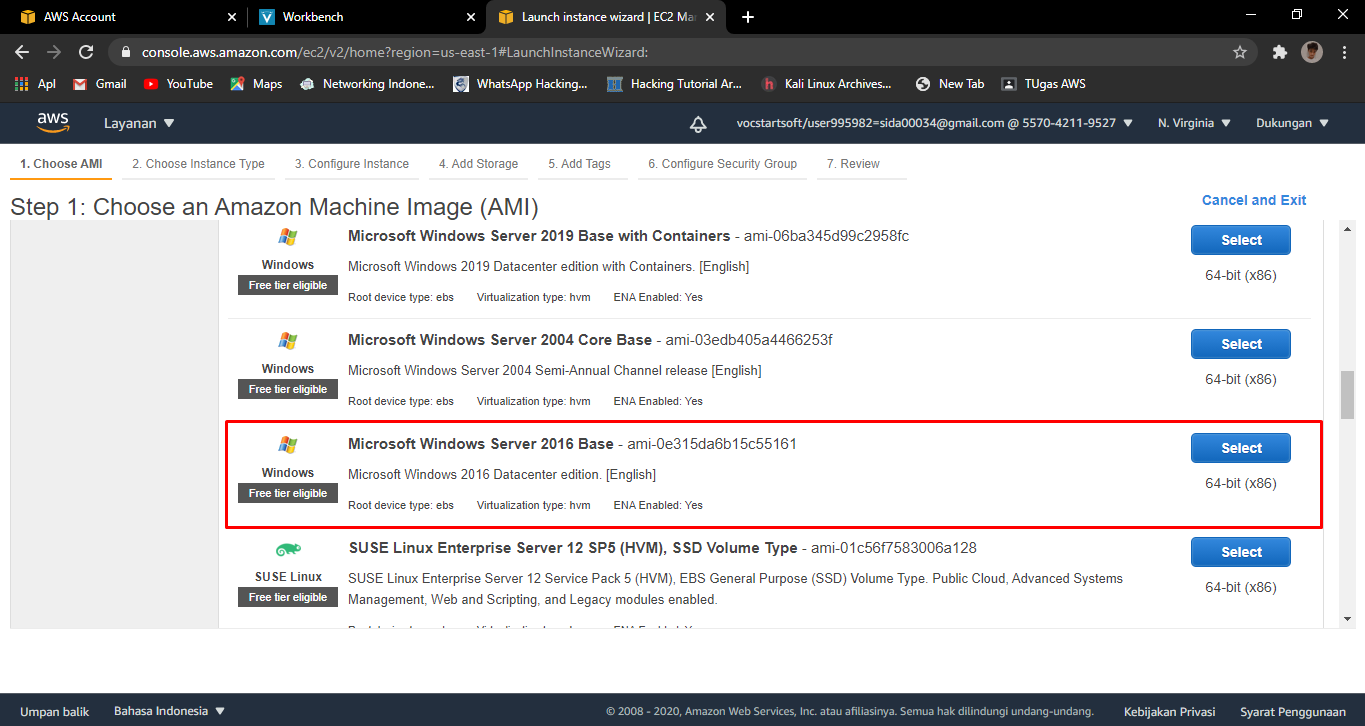The height and width of the screenshot is (726, 1365).
Task: Open the Kali Linux Archives bookmark
Action: coord(826,84)
